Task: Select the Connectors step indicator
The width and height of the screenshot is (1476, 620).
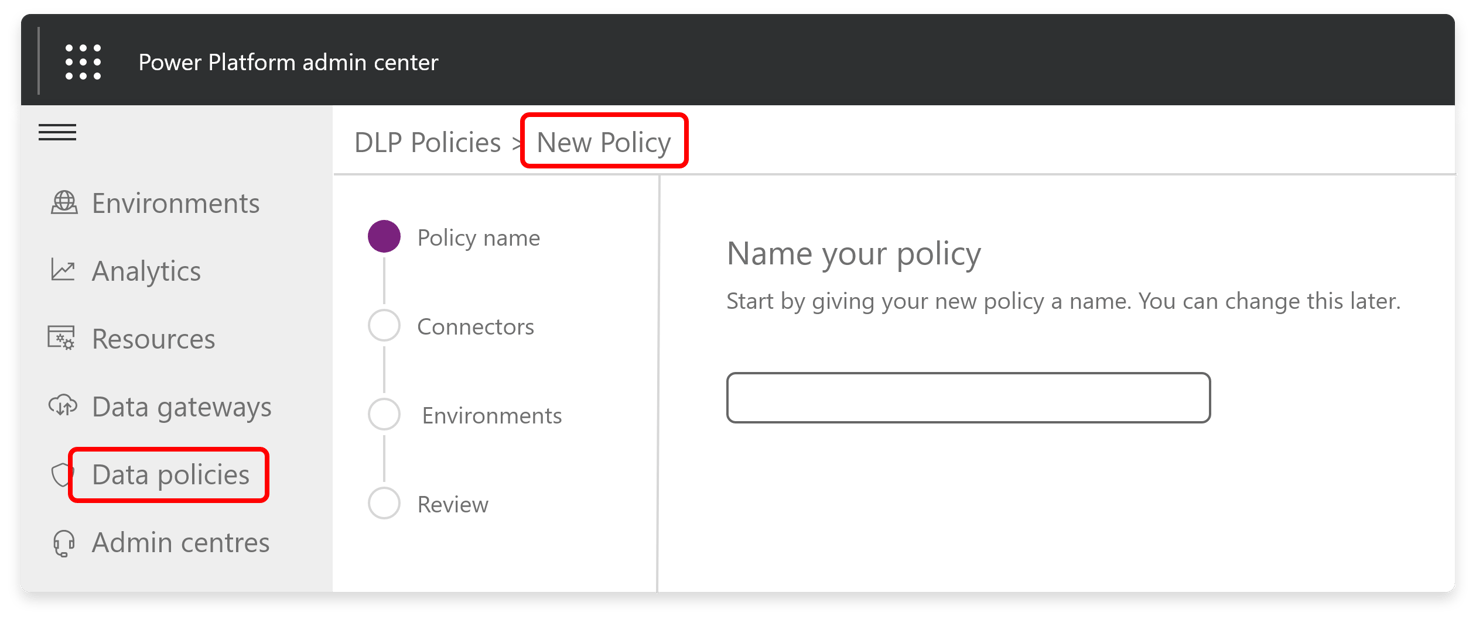Action: (x=384, y=326)
